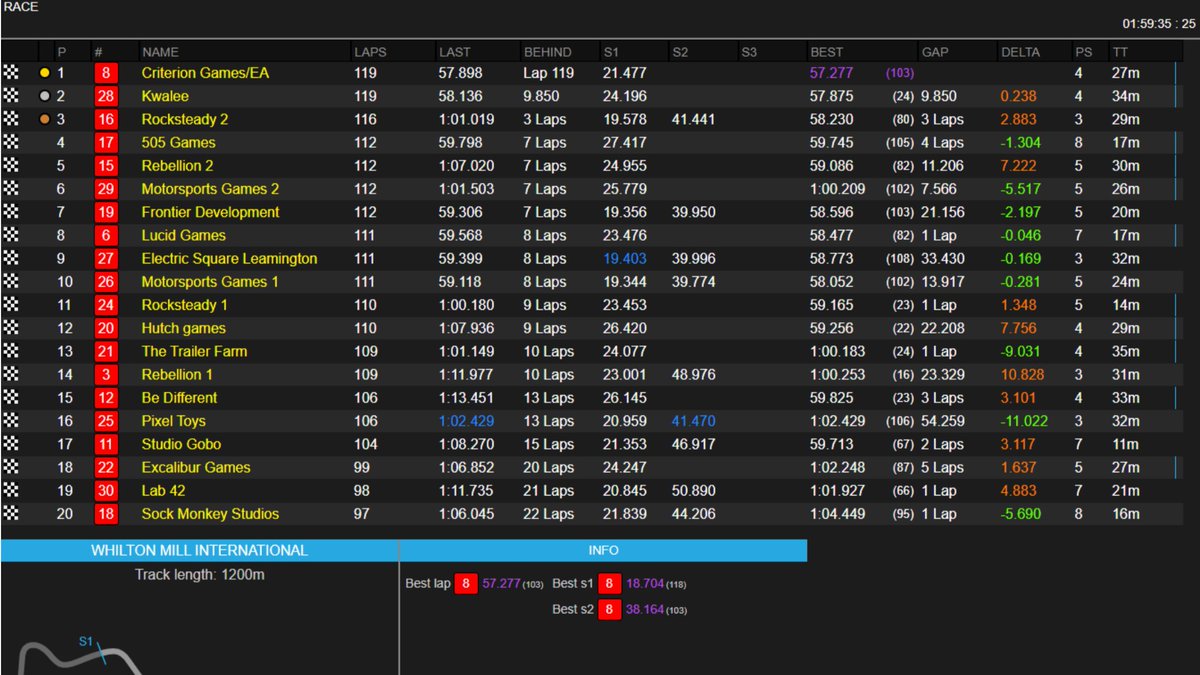Select the team name Motorsports Games 1
The width and height of the screenshot is (1200, 675).
210,282
